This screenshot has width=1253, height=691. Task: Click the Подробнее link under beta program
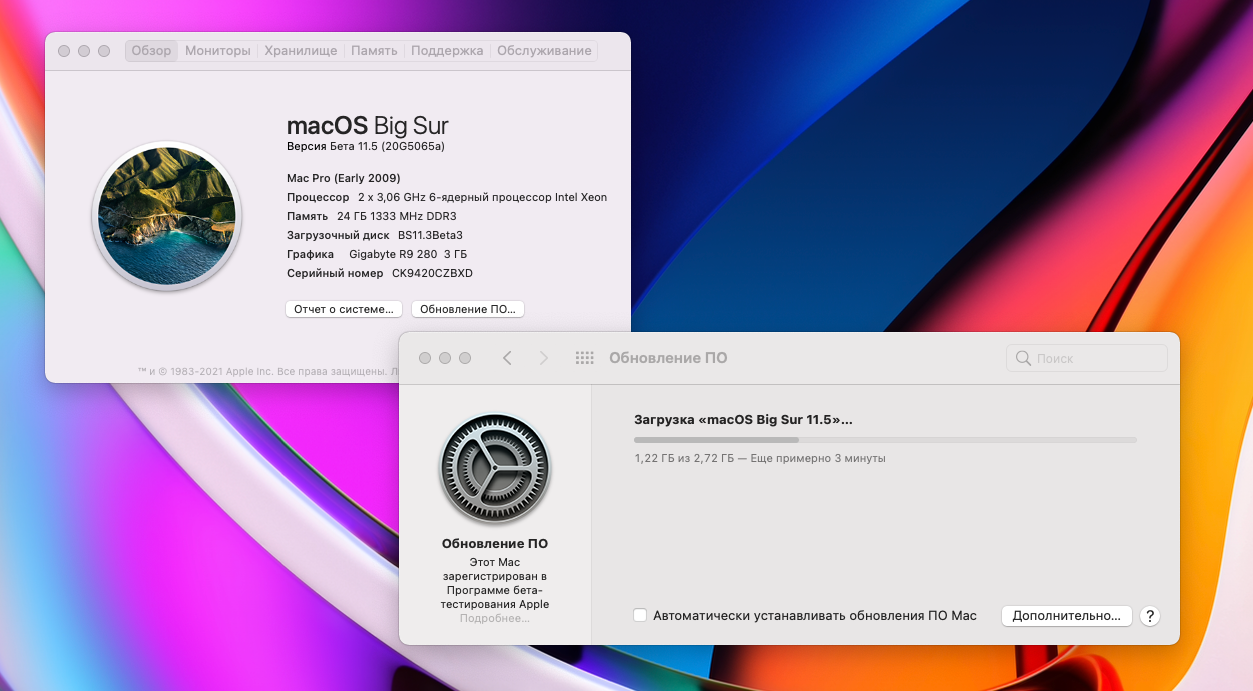pos(495,619)
